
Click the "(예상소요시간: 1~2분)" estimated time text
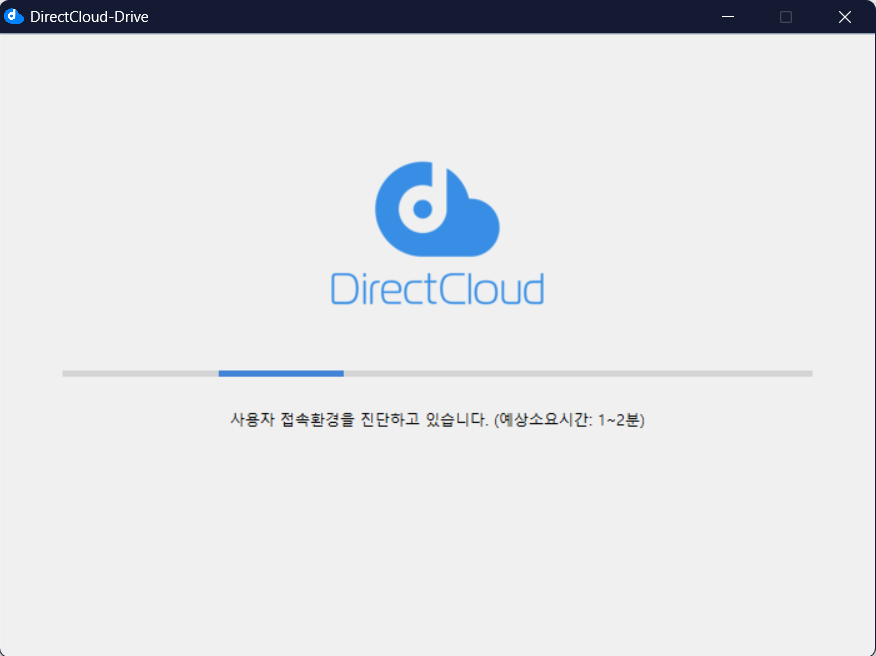click(x=569, y=420)
